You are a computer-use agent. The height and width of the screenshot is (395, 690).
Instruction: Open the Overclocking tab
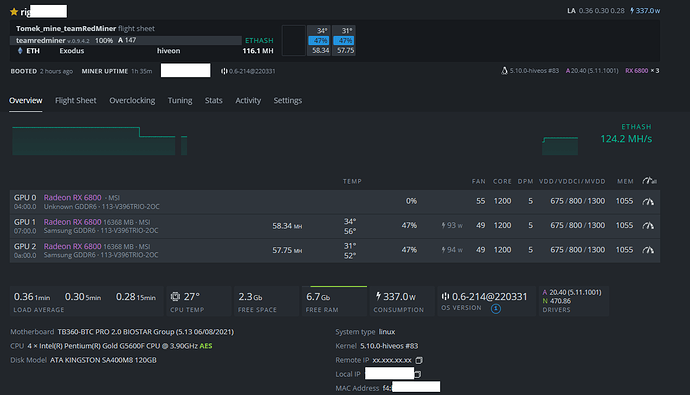(x=132, y=101)
